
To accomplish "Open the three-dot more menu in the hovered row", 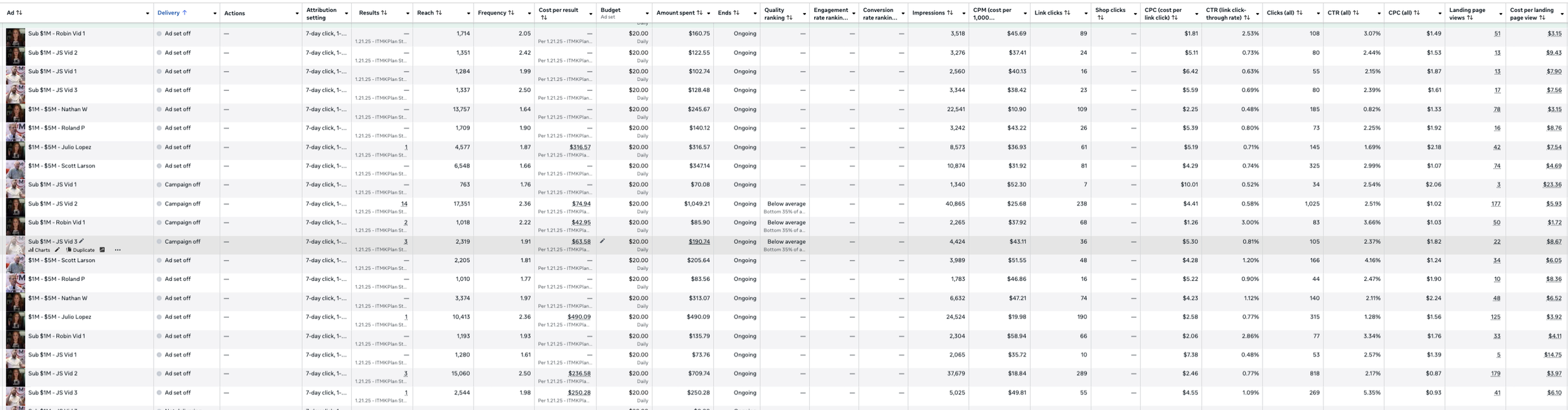I will (x=117, y=250).
